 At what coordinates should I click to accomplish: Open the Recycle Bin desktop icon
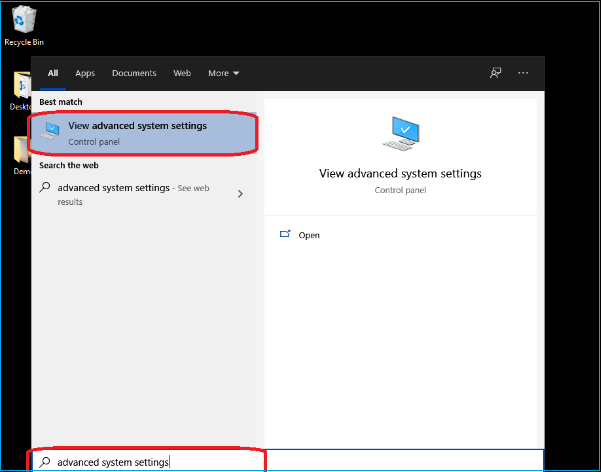(x=23, y=22)
